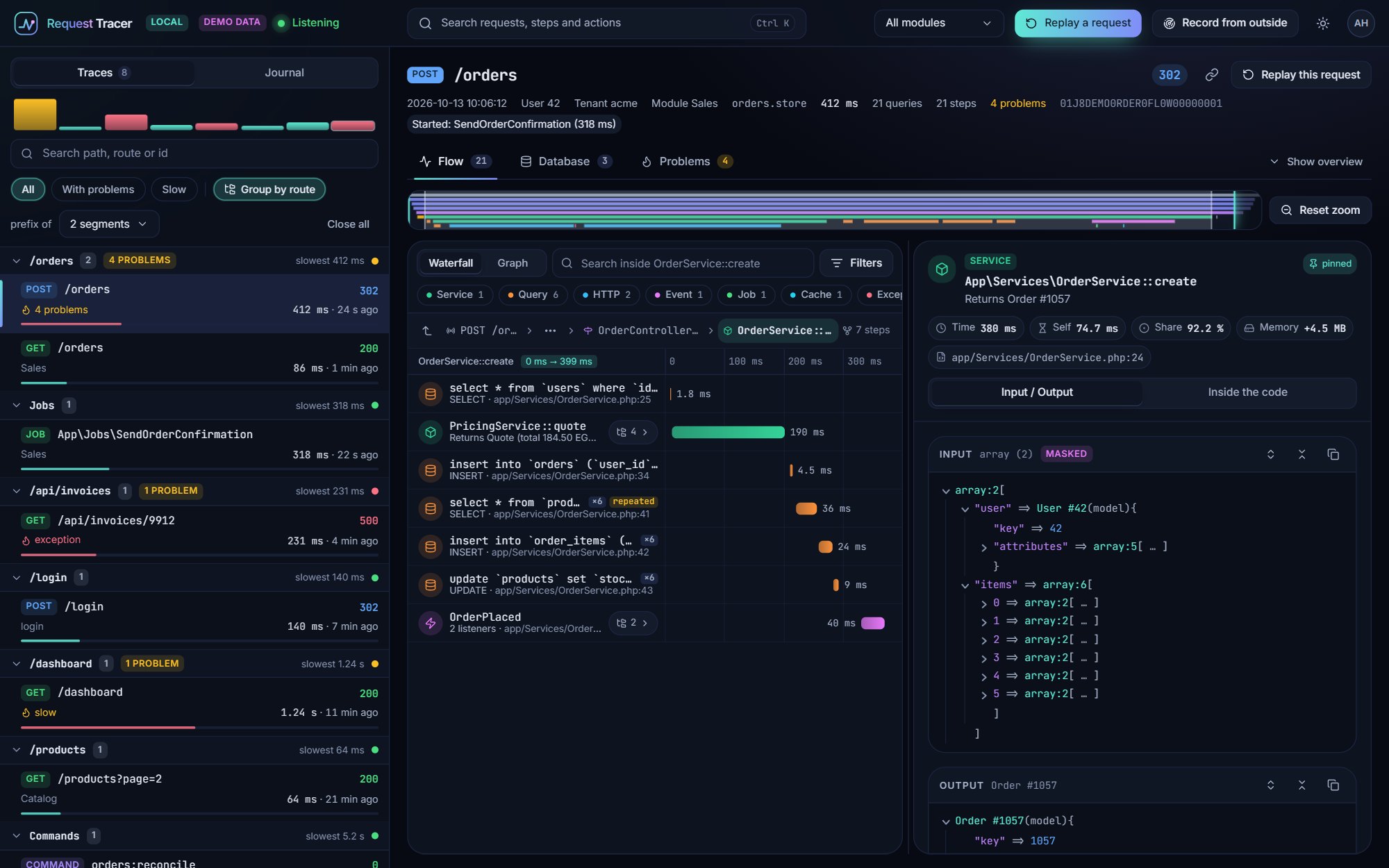Click Close all link
1389x868 pixels.
coord(348,224)
